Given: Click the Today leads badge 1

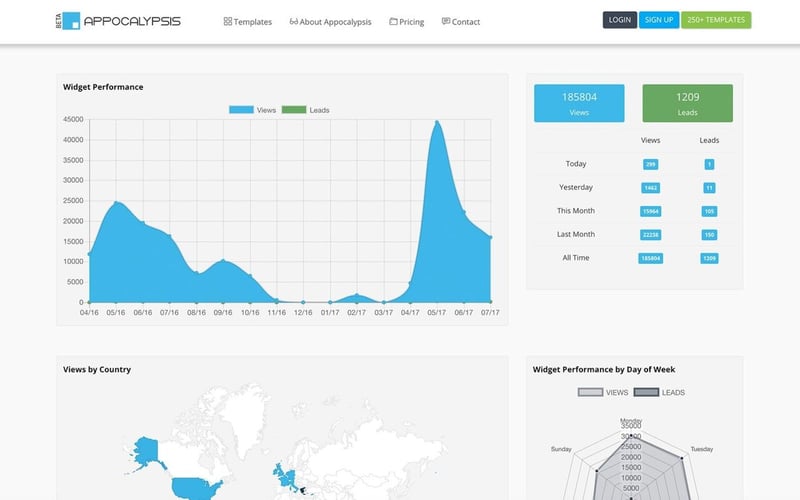Looking at the screenshot, I should coord(709,164).
